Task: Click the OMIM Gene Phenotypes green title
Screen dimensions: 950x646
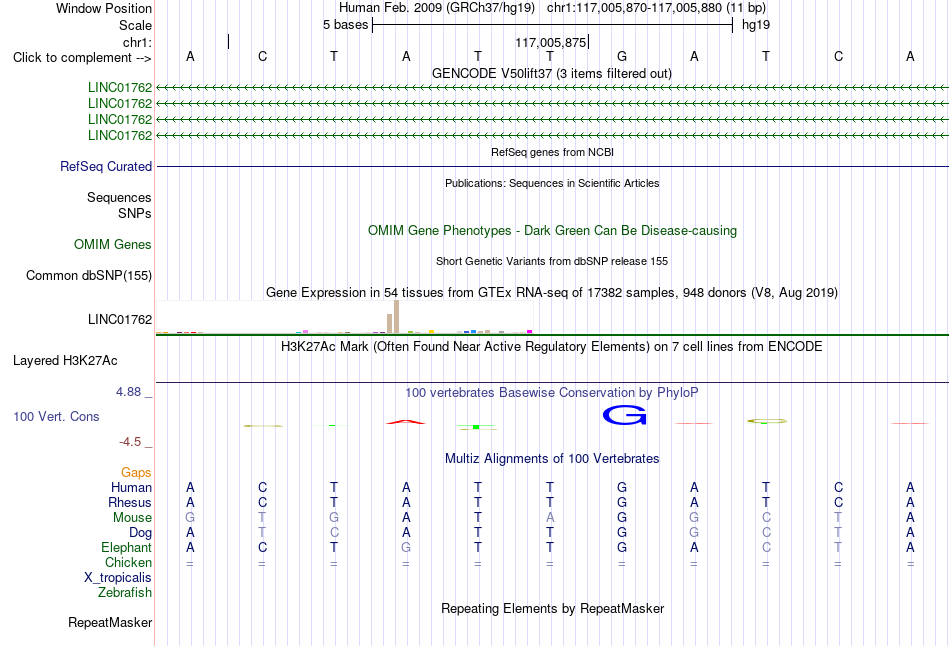Action: pos(553,230)
